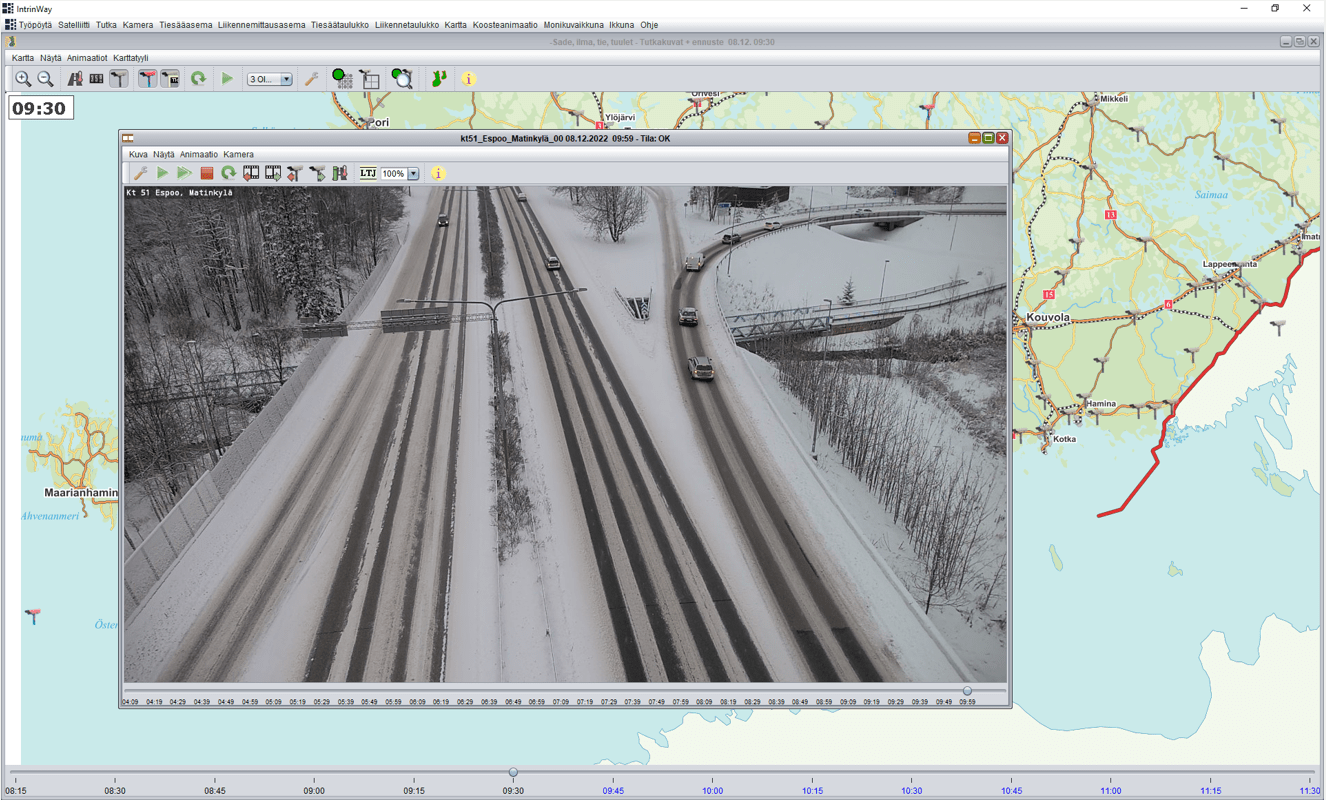1326x800 pixels.
Task: Click green refresh arrow on map toolbar
Action: (198, 79)
